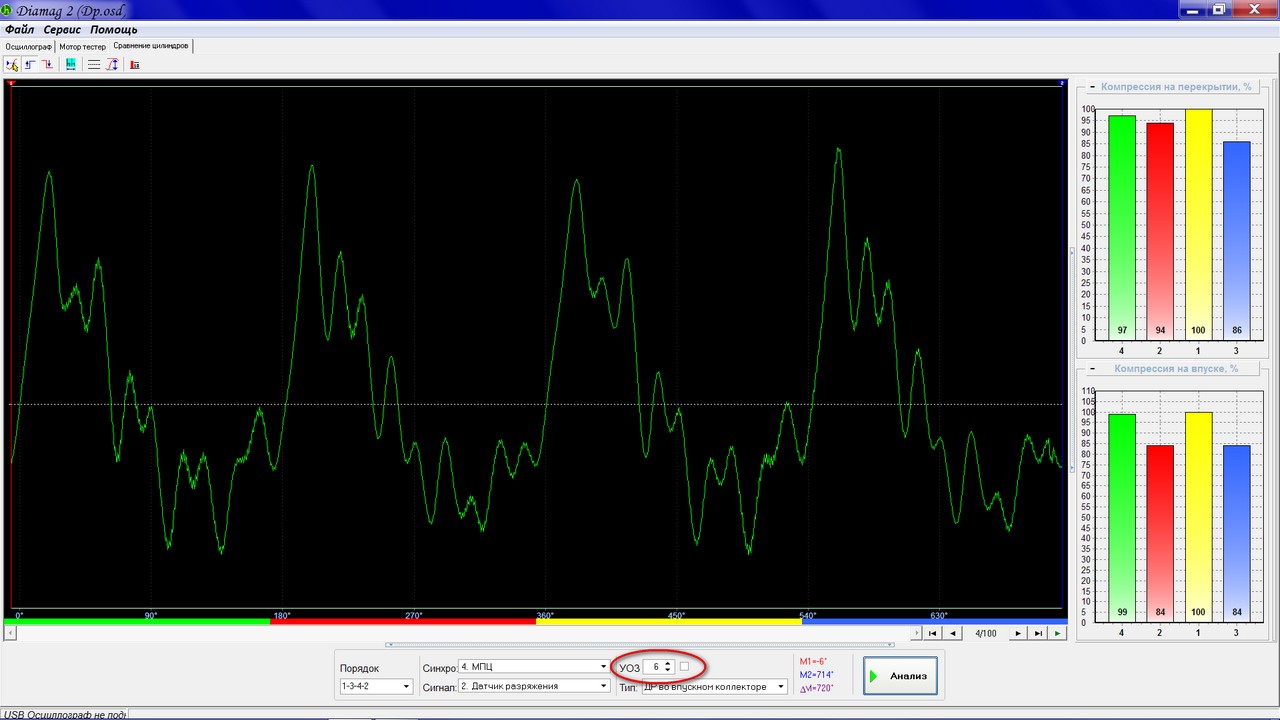
Task: Start the Анализ button
Action: [900, 676]
